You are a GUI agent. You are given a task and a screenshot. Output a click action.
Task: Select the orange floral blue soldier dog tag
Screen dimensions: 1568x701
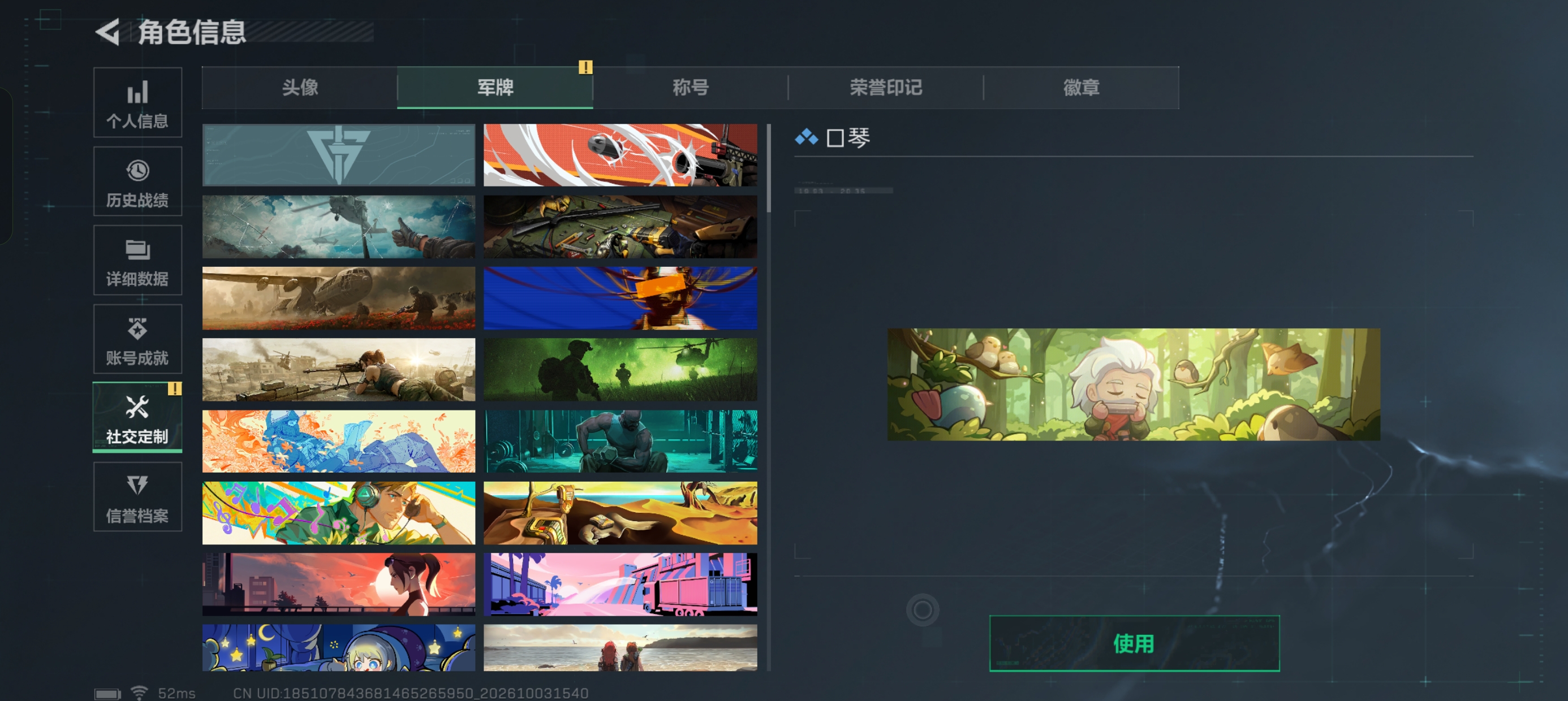click(x=338, y=441)
